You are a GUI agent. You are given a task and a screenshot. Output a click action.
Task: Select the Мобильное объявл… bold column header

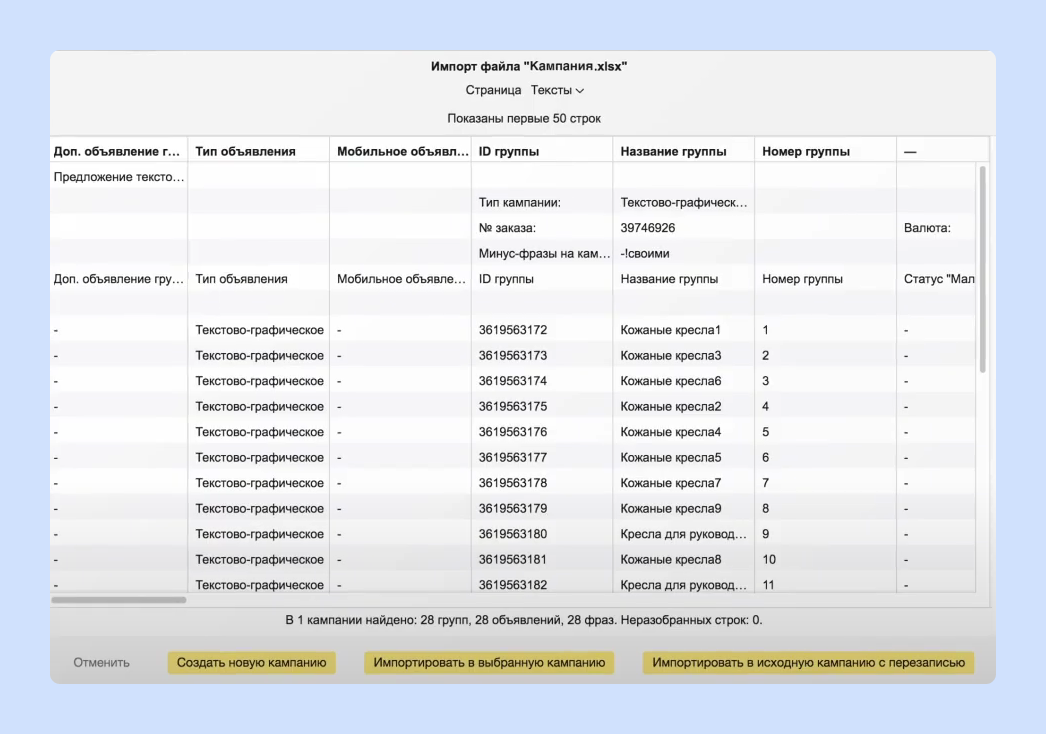(402, 151)
